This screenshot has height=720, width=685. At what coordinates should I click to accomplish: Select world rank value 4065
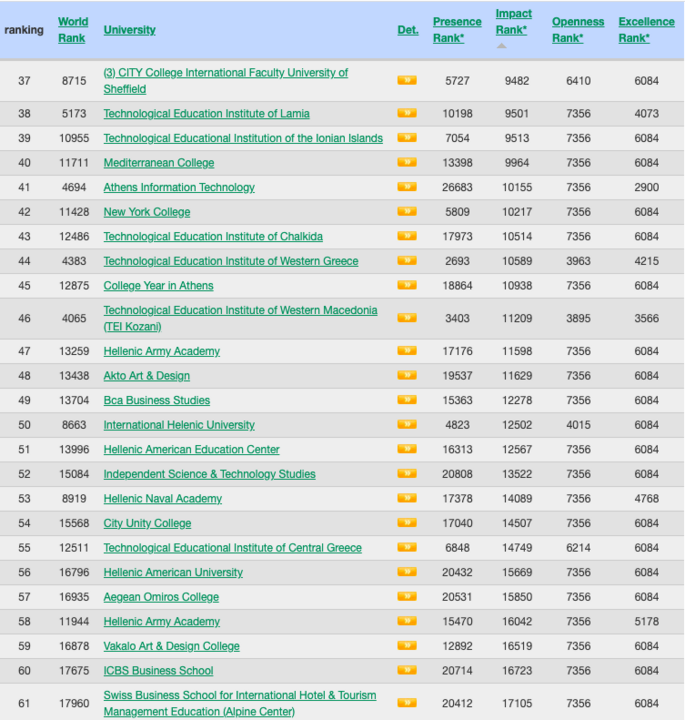74,318
